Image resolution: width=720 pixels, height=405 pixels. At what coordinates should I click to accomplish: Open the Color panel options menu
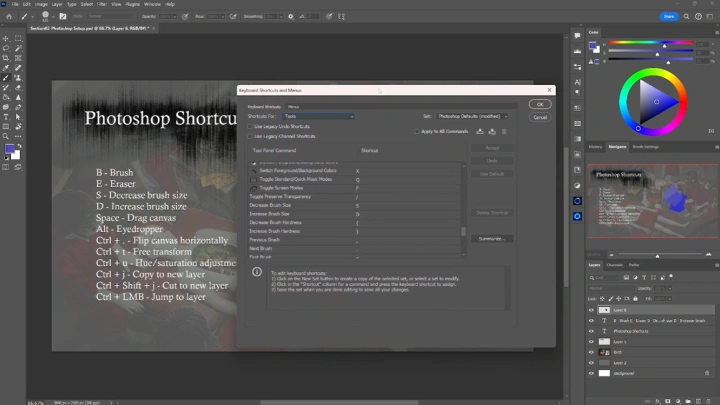click(x=716, y=33)
